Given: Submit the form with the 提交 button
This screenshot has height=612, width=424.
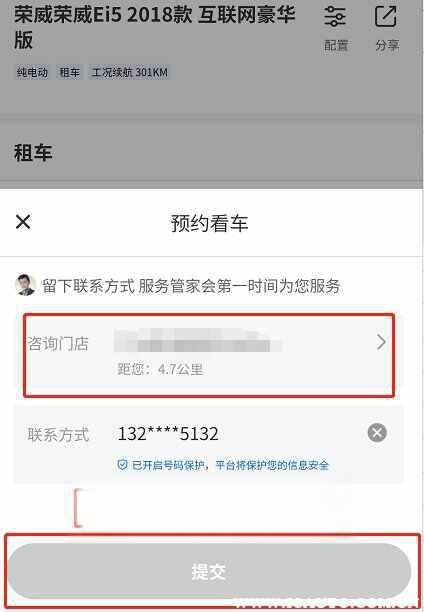Looking at the screenshot, I should point(209,571).
